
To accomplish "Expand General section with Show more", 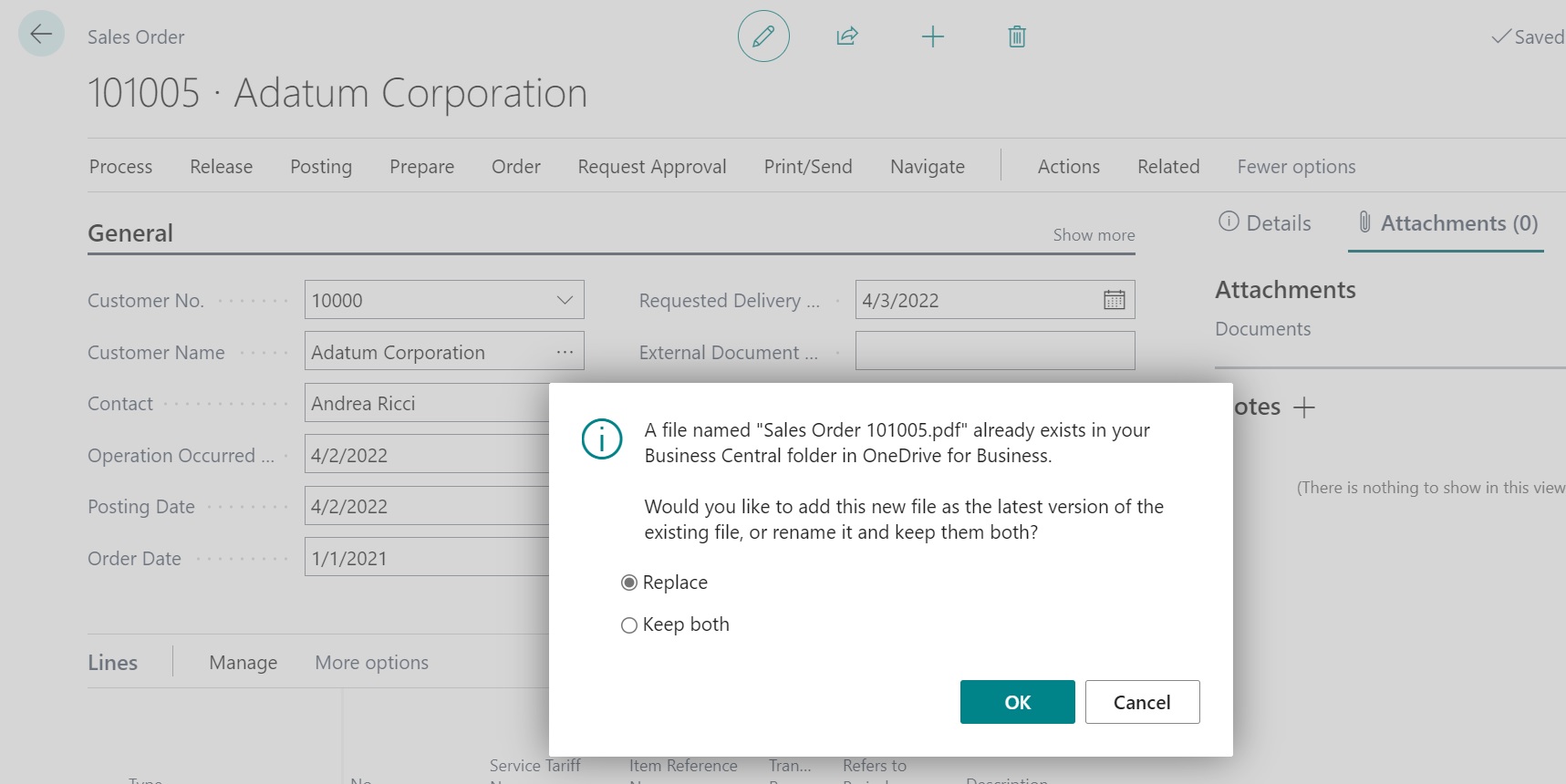I will point(1094,235).
